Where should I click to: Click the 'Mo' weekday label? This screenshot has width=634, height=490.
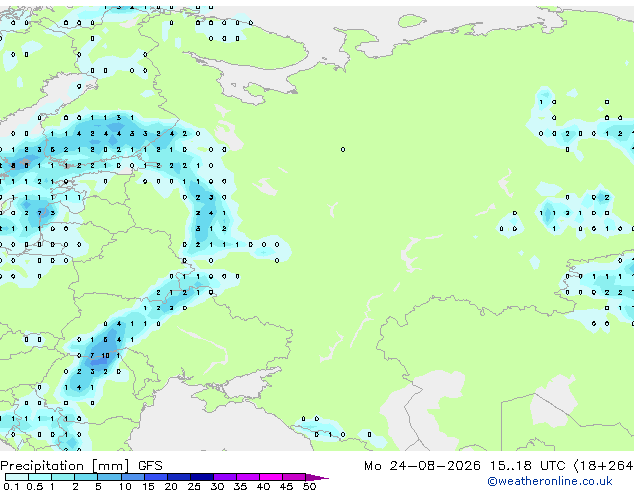(372, 466)
